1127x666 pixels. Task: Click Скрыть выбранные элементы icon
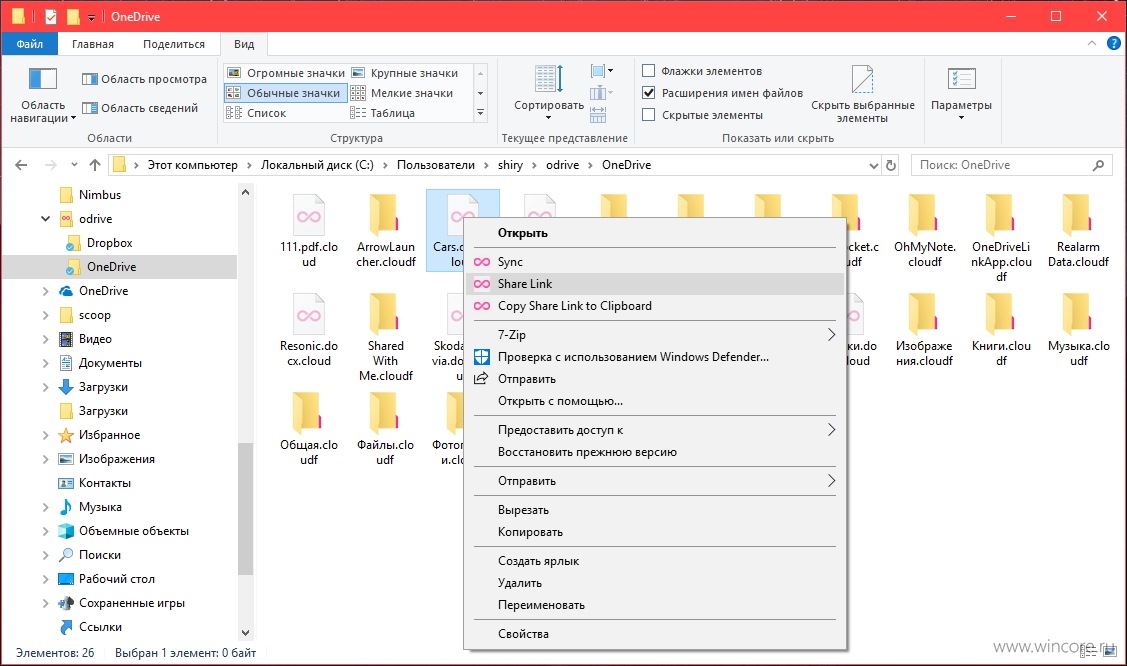pos(862,78)
